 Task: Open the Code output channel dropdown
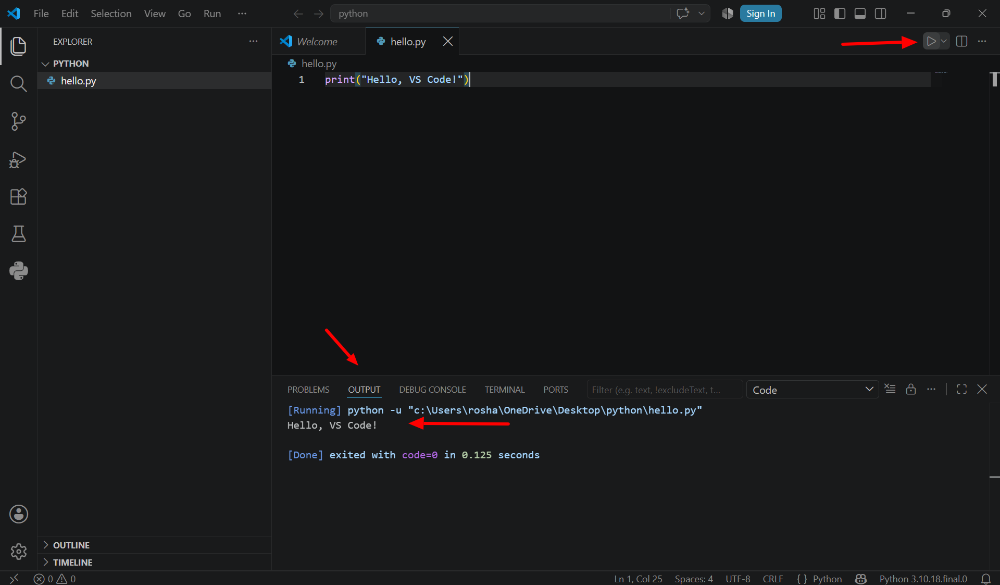(812, 390)
